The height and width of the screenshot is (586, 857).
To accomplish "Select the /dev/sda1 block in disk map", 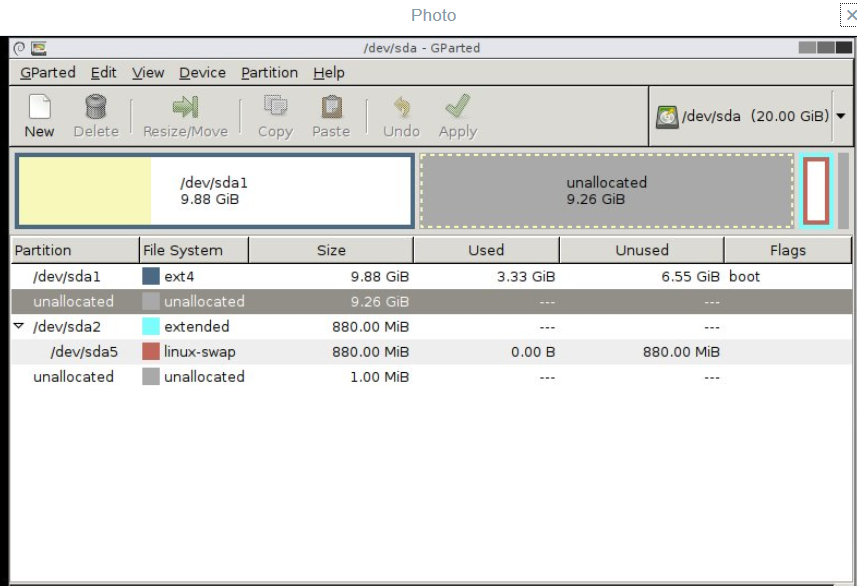I will point(214,191).
